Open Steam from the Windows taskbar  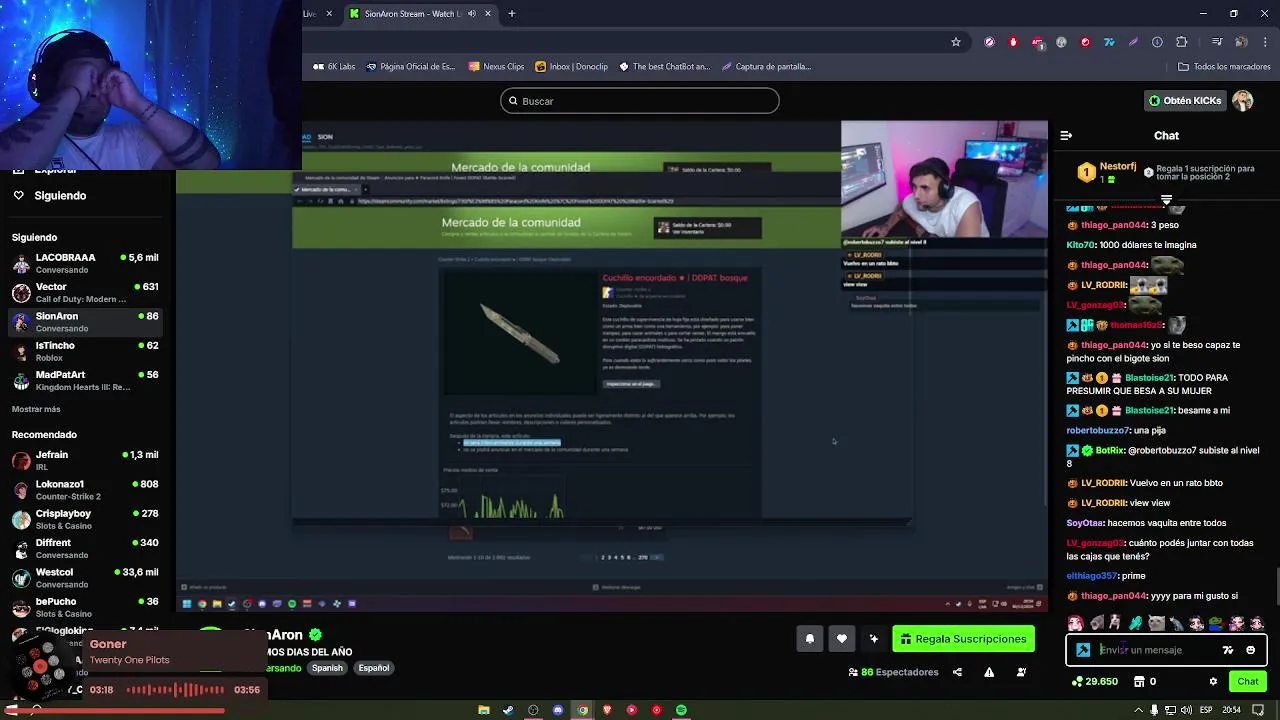[508, 710]
